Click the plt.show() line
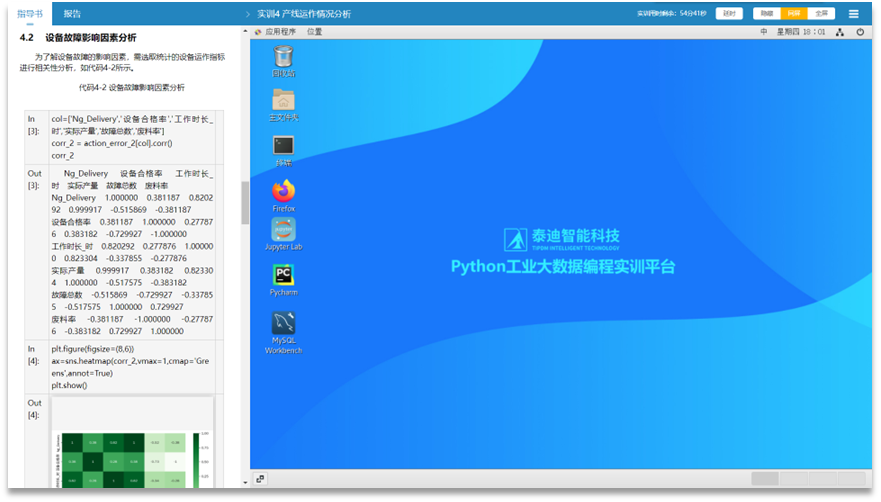This screenshot has width=881, height=502. tap(69, 386)
